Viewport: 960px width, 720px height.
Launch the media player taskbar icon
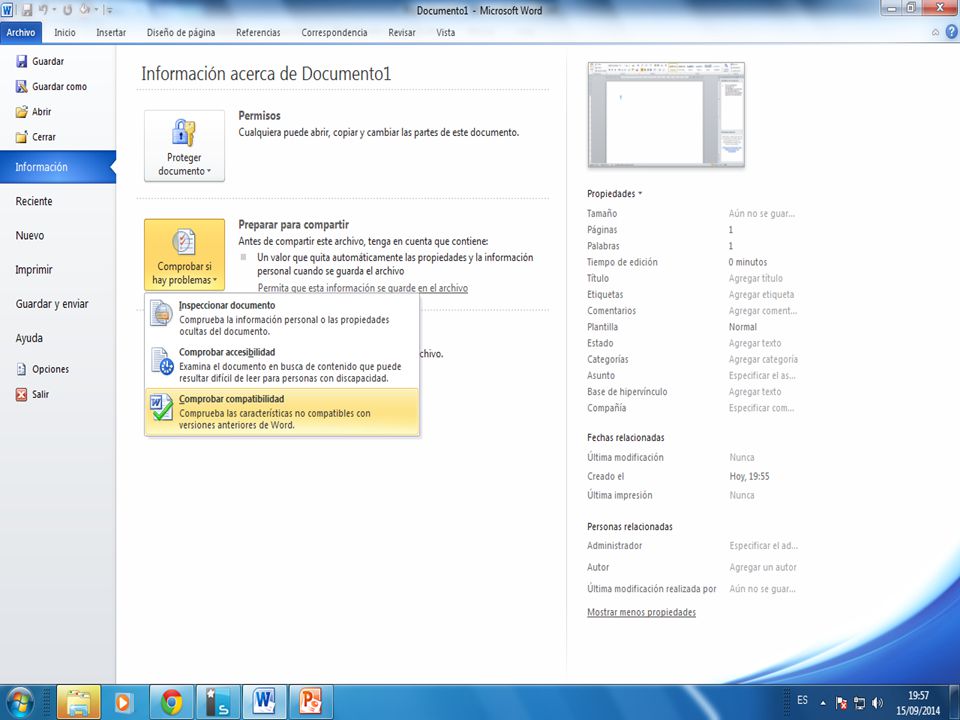point(122,702)
